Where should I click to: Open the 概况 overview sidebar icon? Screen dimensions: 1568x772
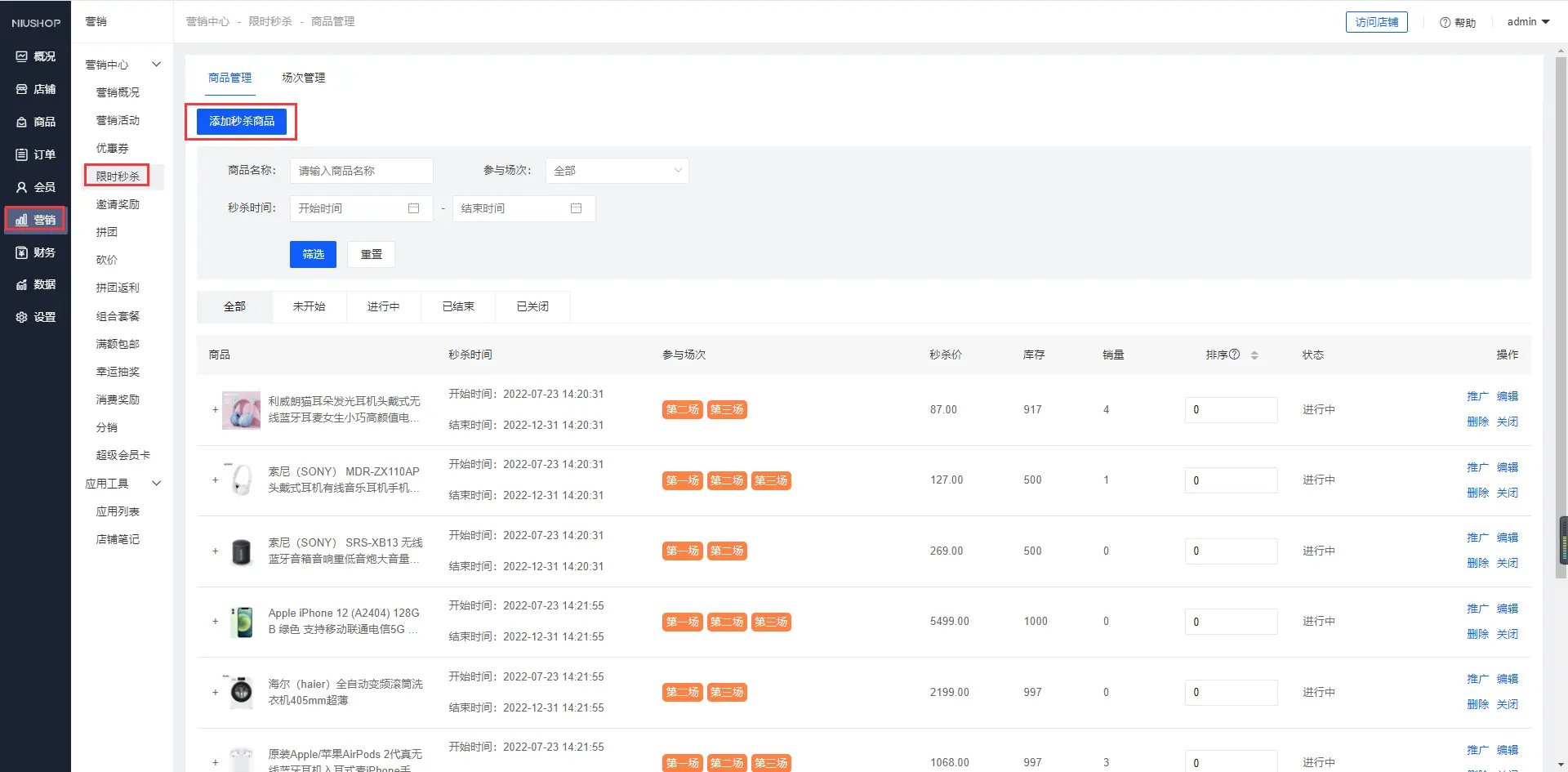22,56
